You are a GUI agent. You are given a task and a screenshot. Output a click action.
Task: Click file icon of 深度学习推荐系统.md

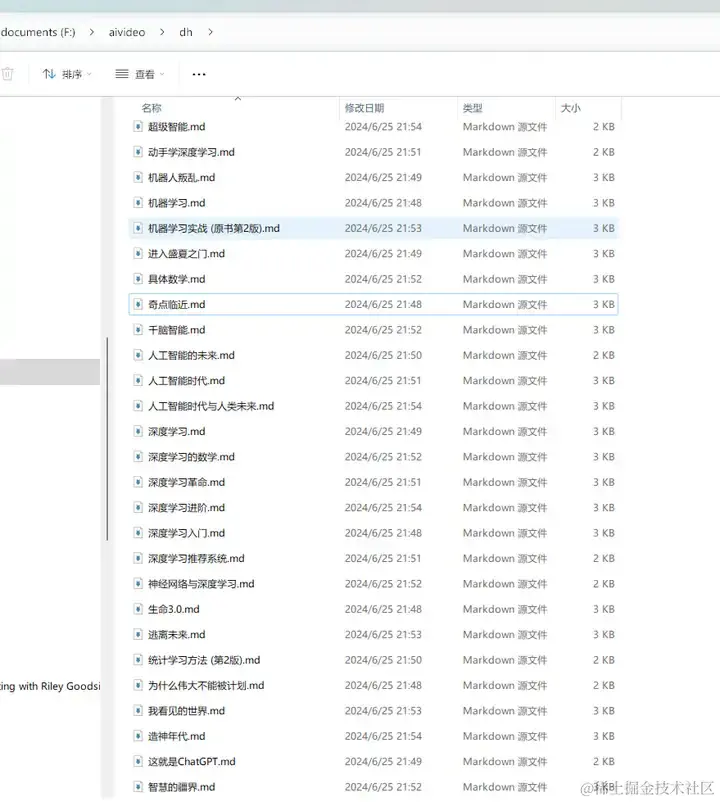point(138,559)
